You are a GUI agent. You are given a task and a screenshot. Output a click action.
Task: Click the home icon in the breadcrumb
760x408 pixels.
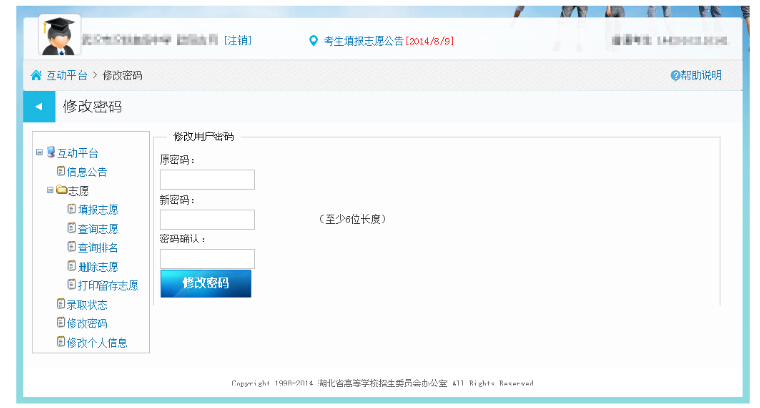(x=36, y=76)
